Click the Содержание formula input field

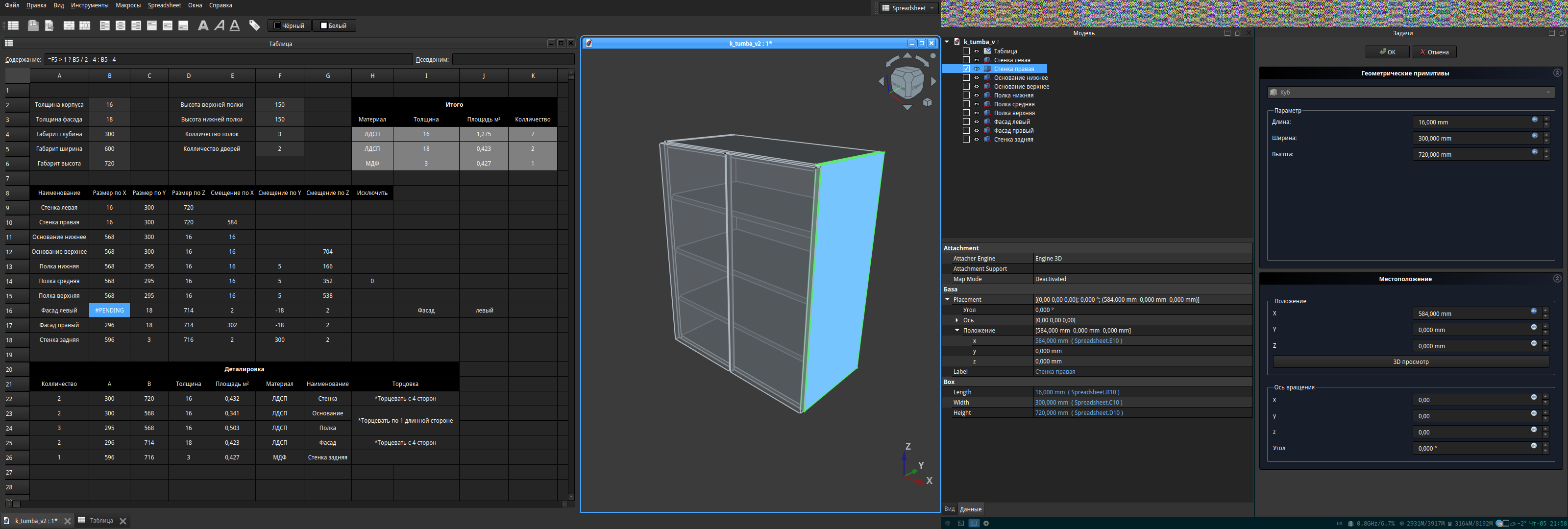(x=228, y=60)
